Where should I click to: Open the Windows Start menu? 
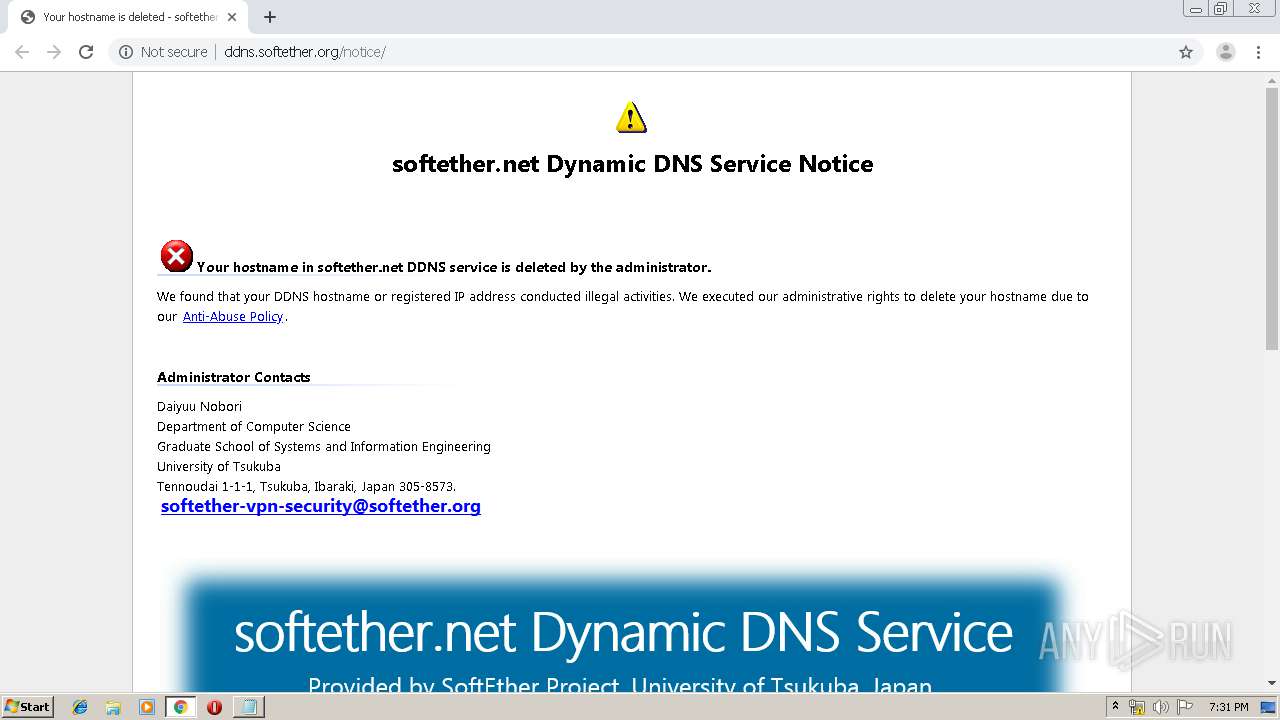[x=27, y=707]
